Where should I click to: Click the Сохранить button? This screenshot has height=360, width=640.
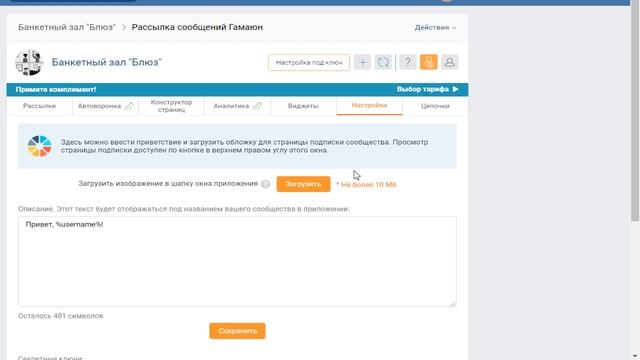point(237,331)
